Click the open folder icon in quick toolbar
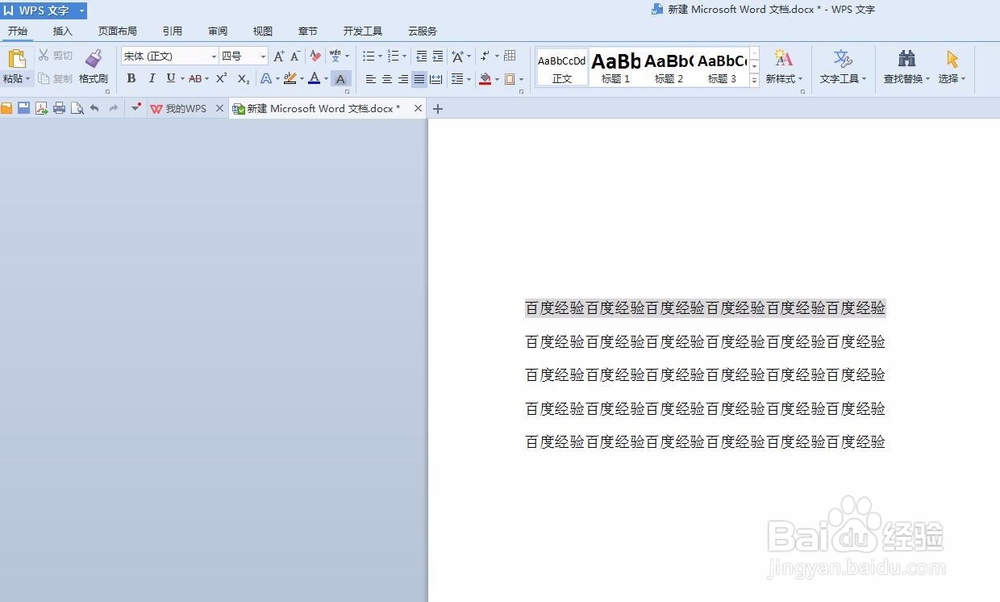 [x=6, y=108]
